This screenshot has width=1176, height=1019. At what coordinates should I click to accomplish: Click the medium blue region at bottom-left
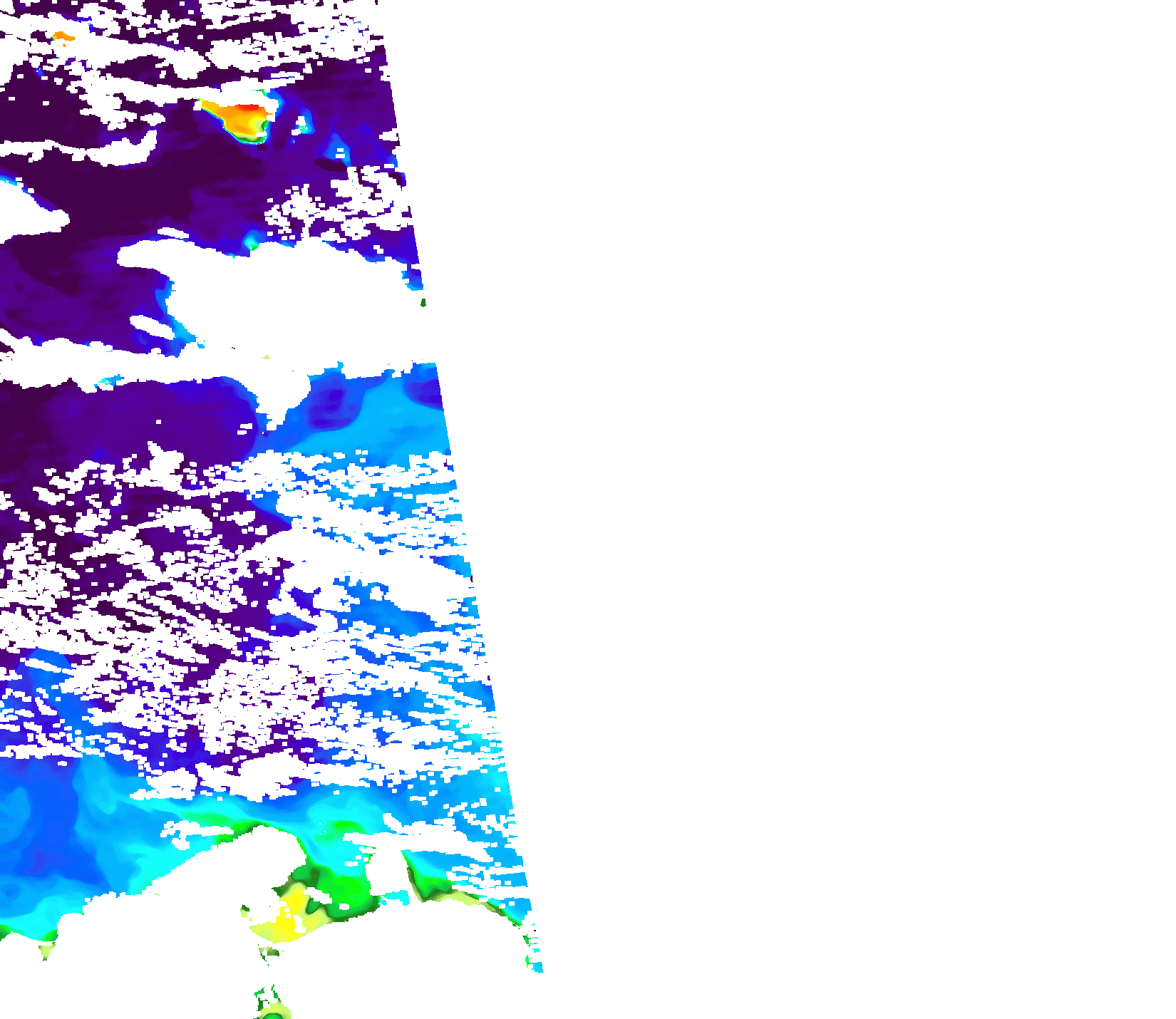[x=43, y=841]
